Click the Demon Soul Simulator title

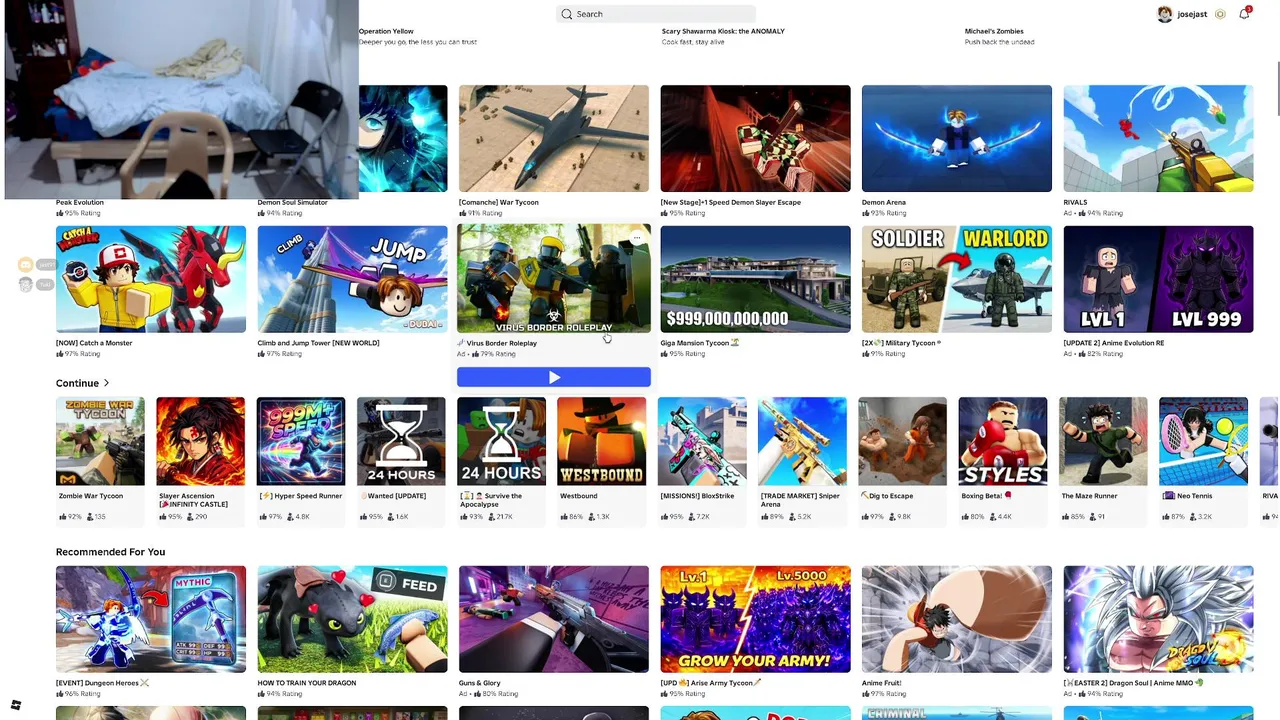(292, 202)
